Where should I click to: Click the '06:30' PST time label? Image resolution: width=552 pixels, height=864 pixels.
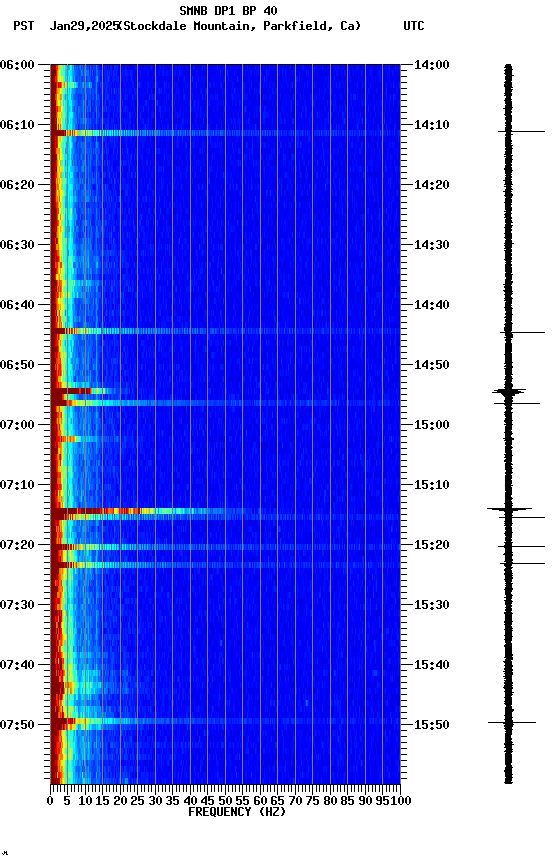click(17, 245)
